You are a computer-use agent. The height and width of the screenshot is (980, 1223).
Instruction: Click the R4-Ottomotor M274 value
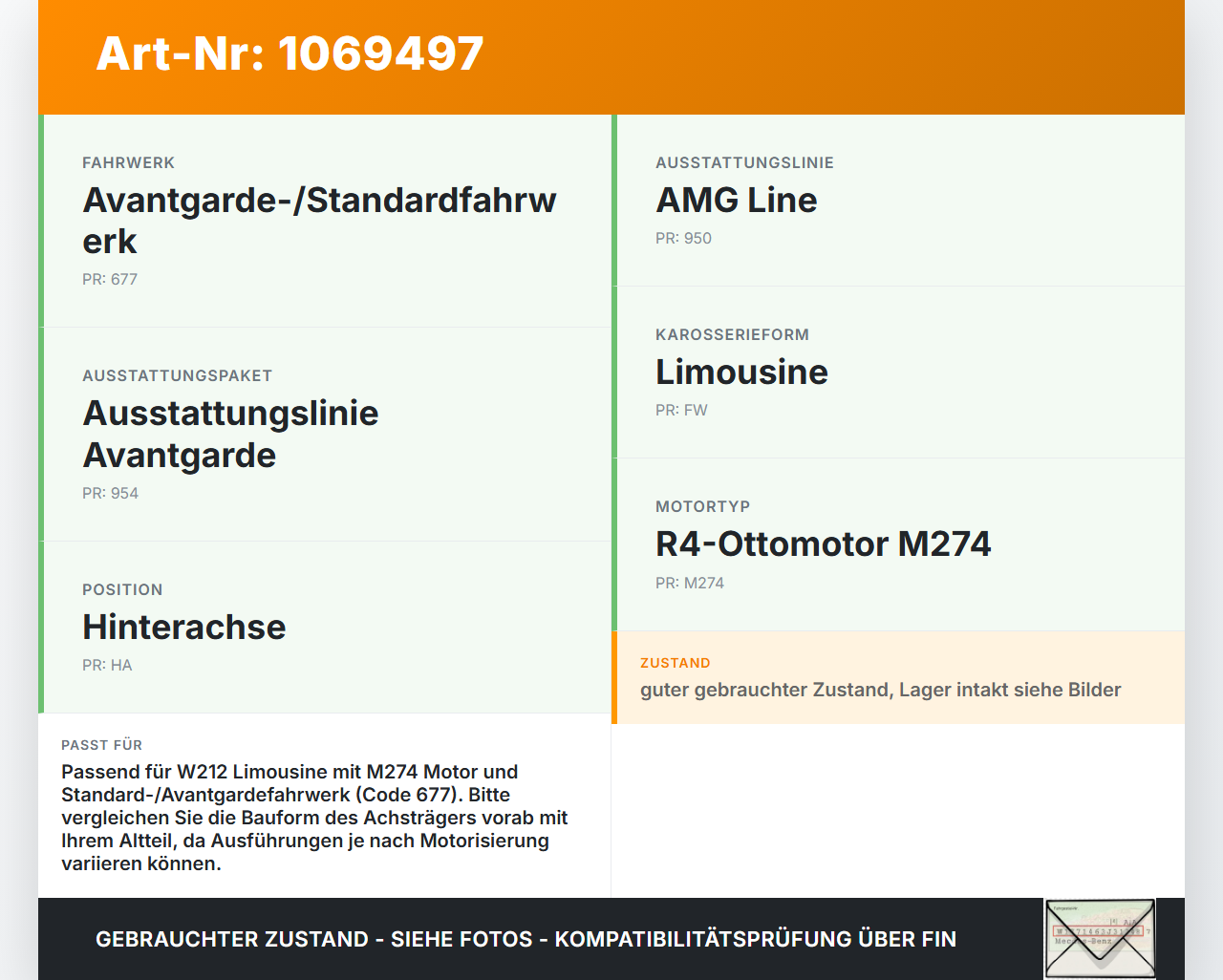[x=823, y=543]
